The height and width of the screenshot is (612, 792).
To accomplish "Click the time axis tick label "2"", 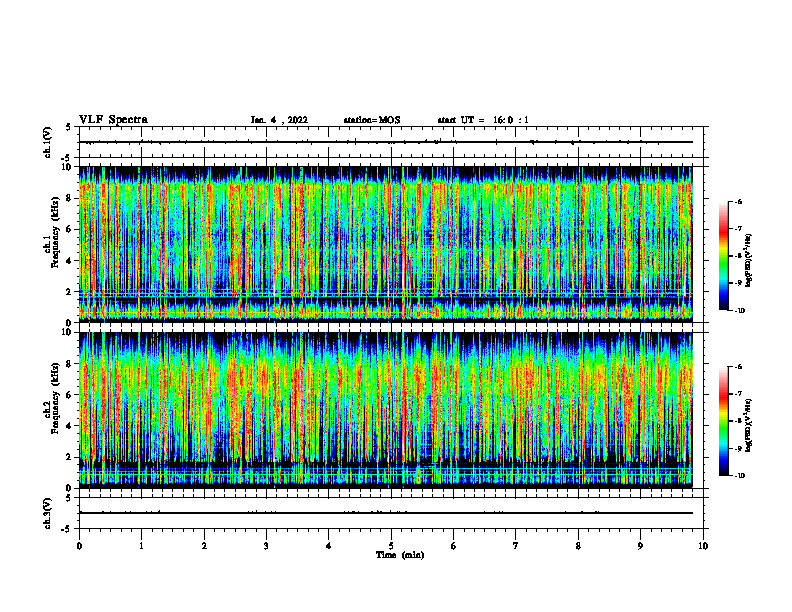I will tap(204, 546).
